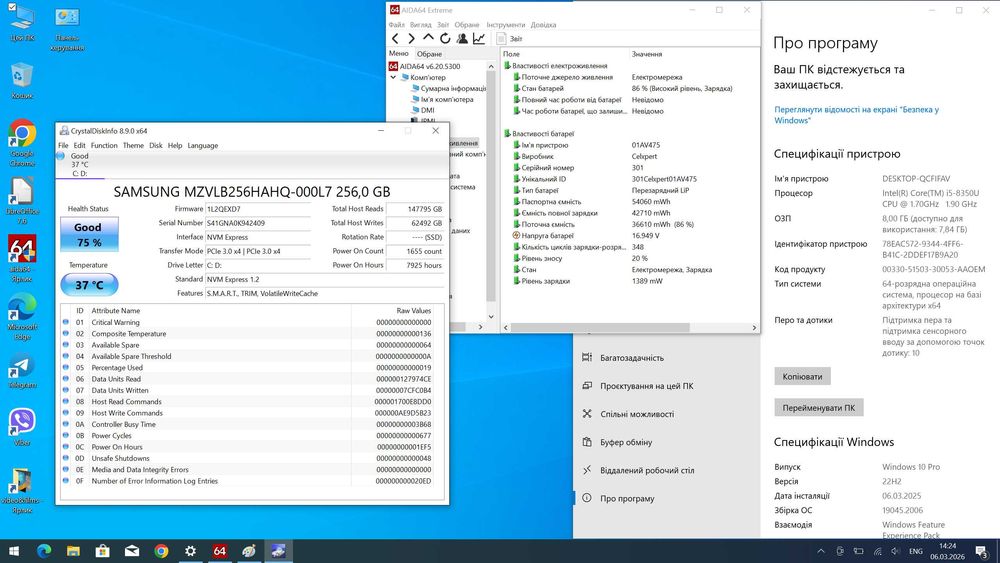
Task: Open File menu in CrystalDiskInfo
Action: coord(63,145)
